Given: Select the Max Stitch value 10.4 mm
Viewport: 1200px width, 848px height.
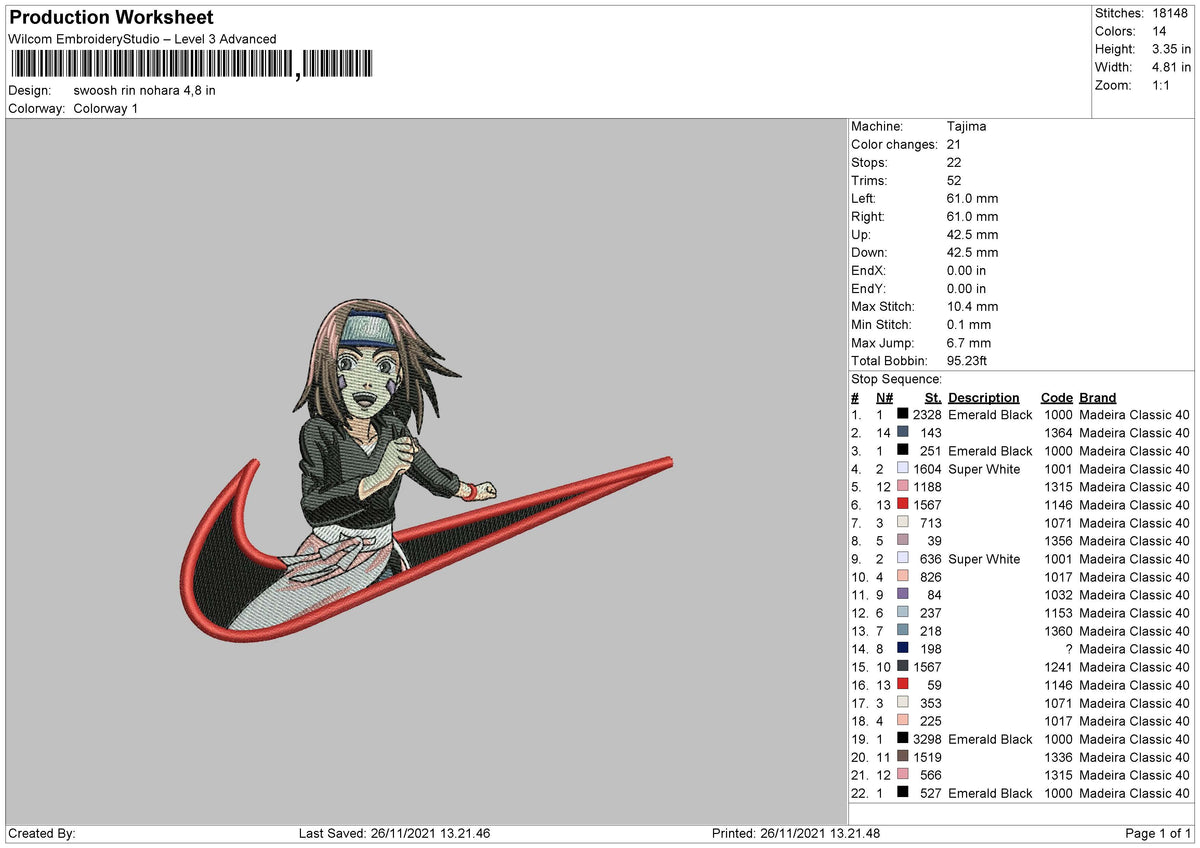Looking at the screenshot, I should pos(972,306).
